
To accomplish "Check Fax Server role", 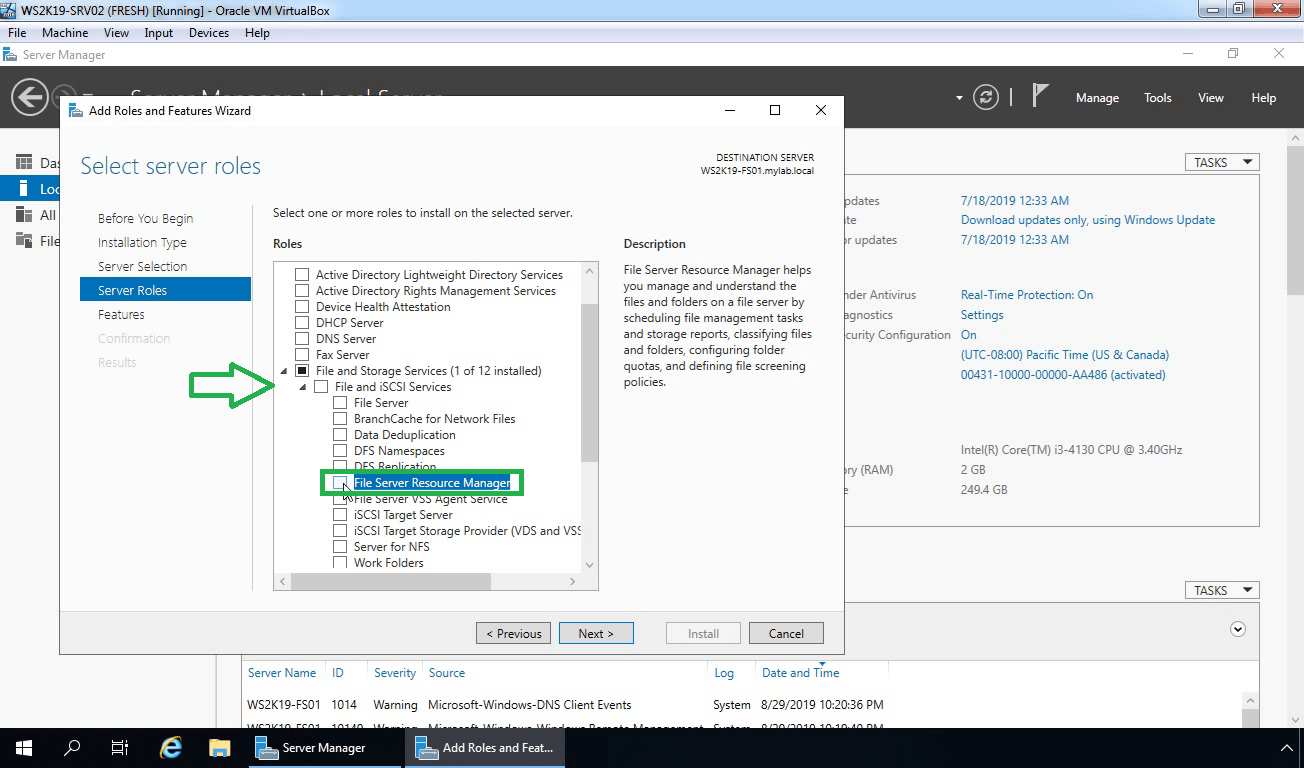I will (x=302, y=355).
